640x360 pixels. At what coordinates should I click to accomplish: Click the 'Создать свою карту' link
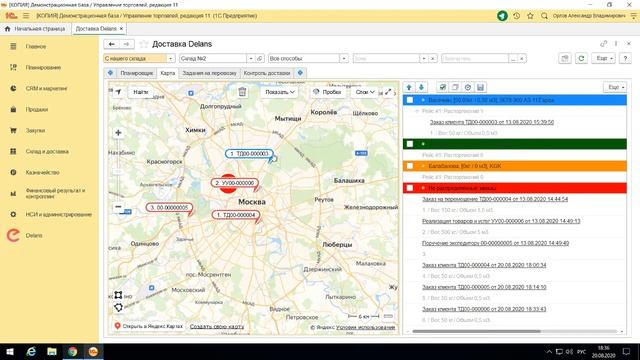tap(217, 327)
